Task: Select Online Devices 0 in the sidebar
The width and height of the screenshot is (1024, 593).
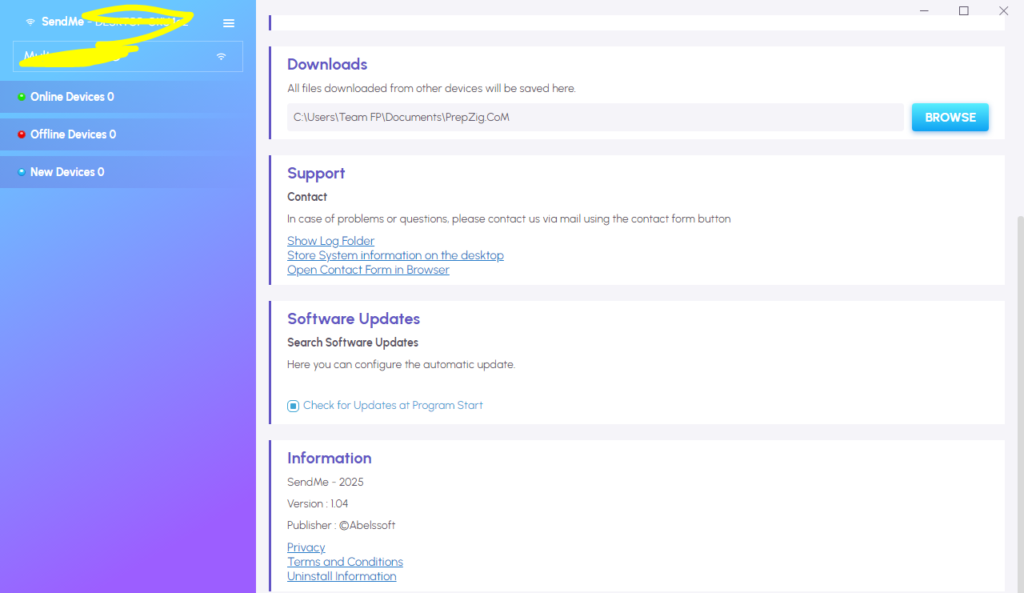Action: click(x=128, y=97)
